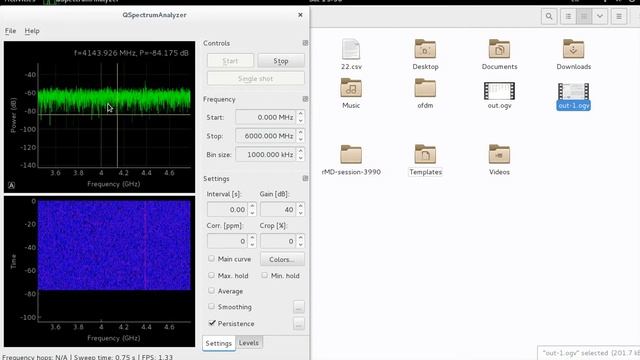Click the auto-range 'A' button on spectrum plot
The image size is (640, 360).
coord(11,186)
